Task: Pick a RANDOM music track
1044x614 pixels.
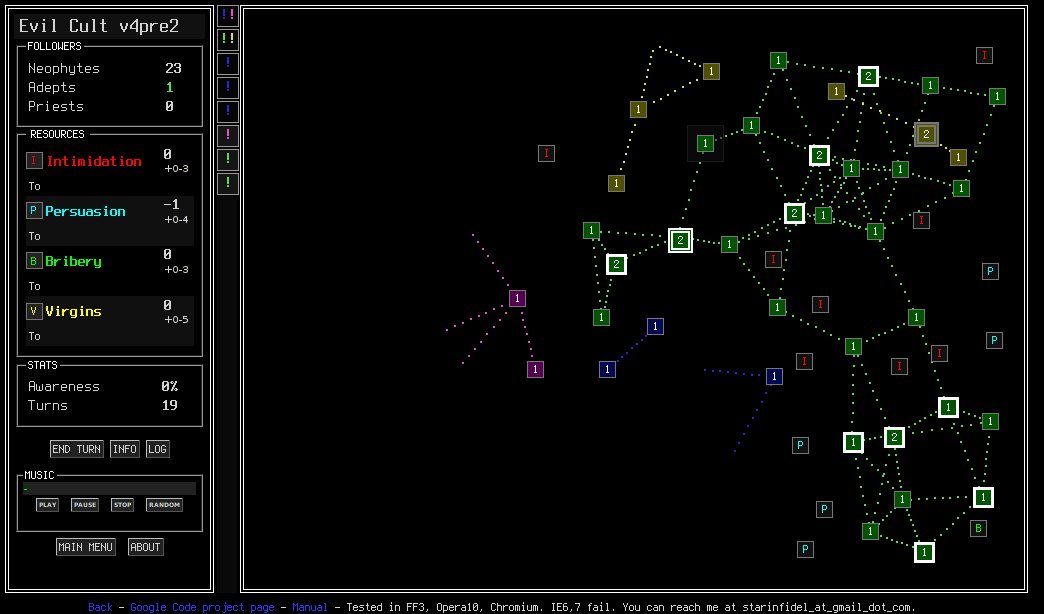Action: pos(164,505)
